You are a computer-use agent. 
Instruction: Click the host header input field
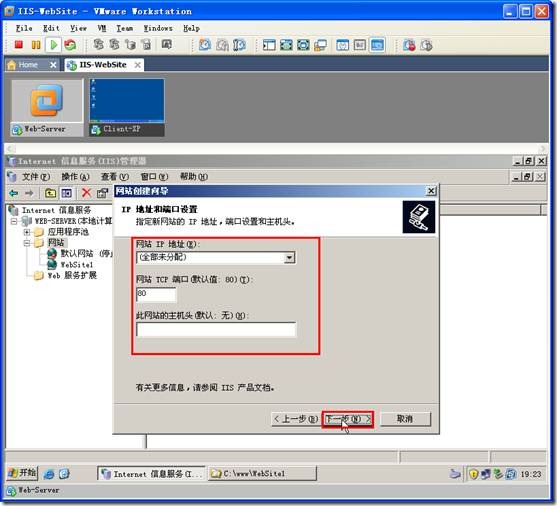point(216,329)
